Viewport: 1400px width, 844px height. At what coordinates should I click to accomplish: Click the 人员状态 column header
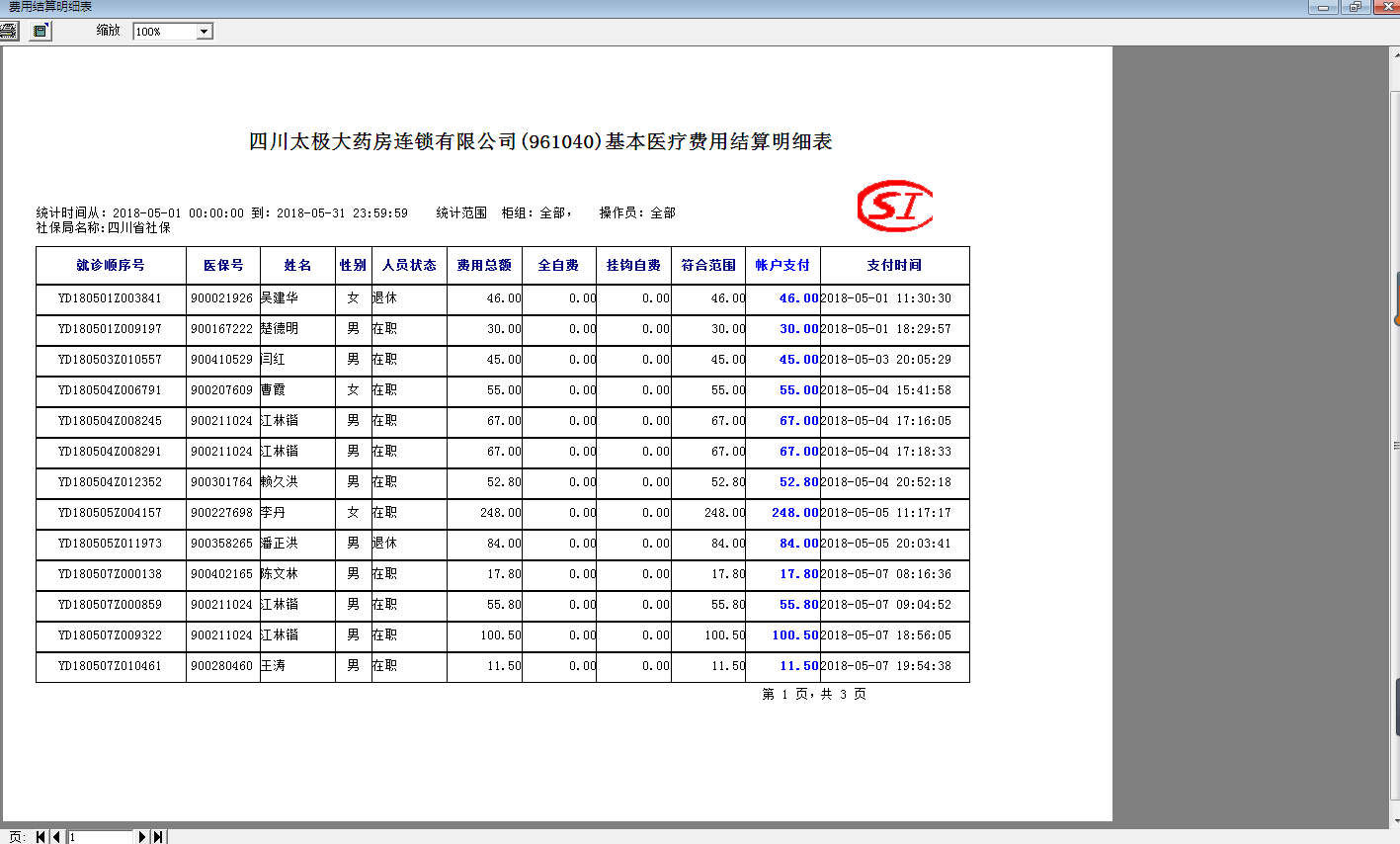tap(409, 265)
